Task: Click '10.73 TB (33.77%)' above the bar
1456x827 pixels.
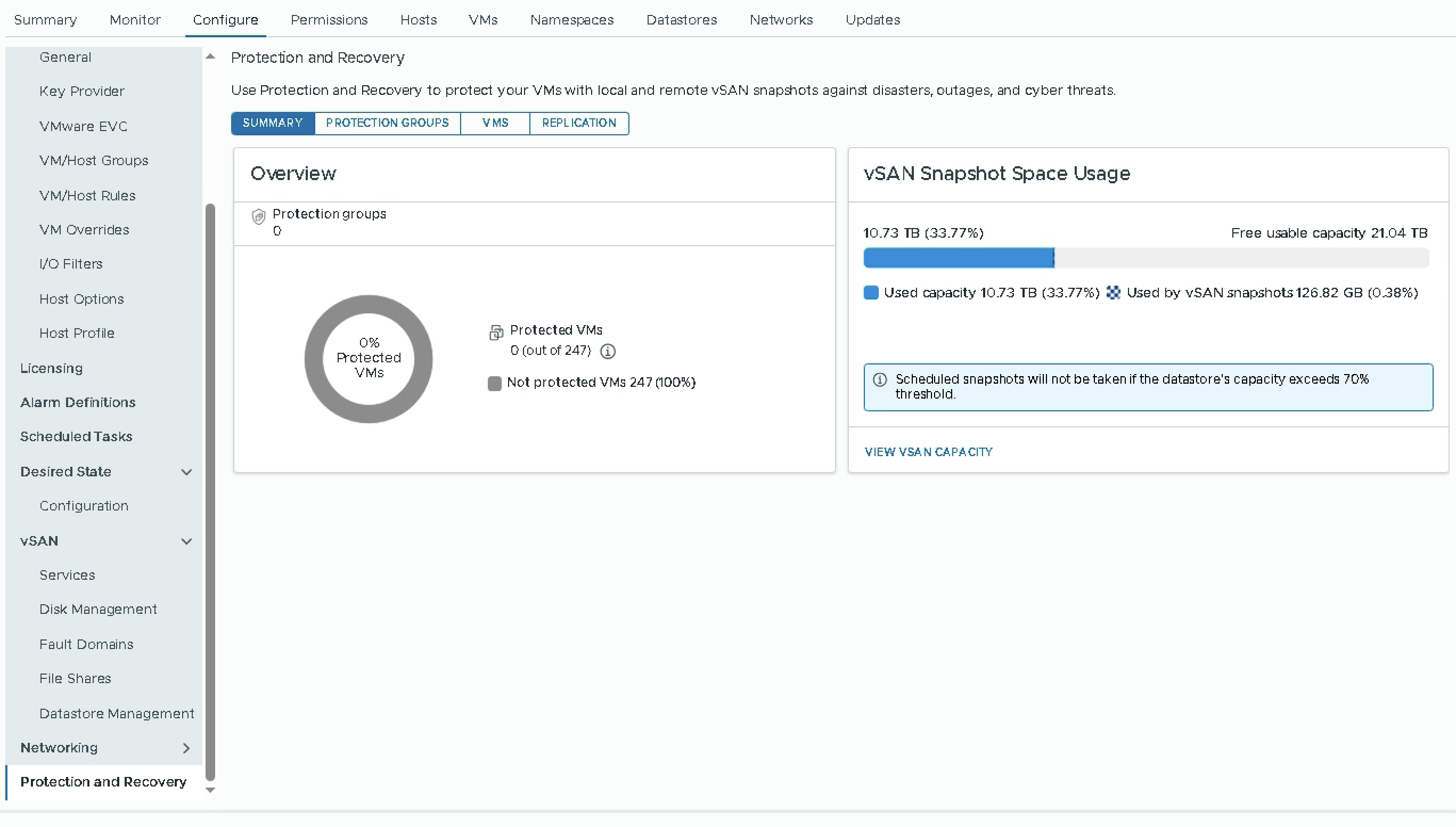Action: 923,233
